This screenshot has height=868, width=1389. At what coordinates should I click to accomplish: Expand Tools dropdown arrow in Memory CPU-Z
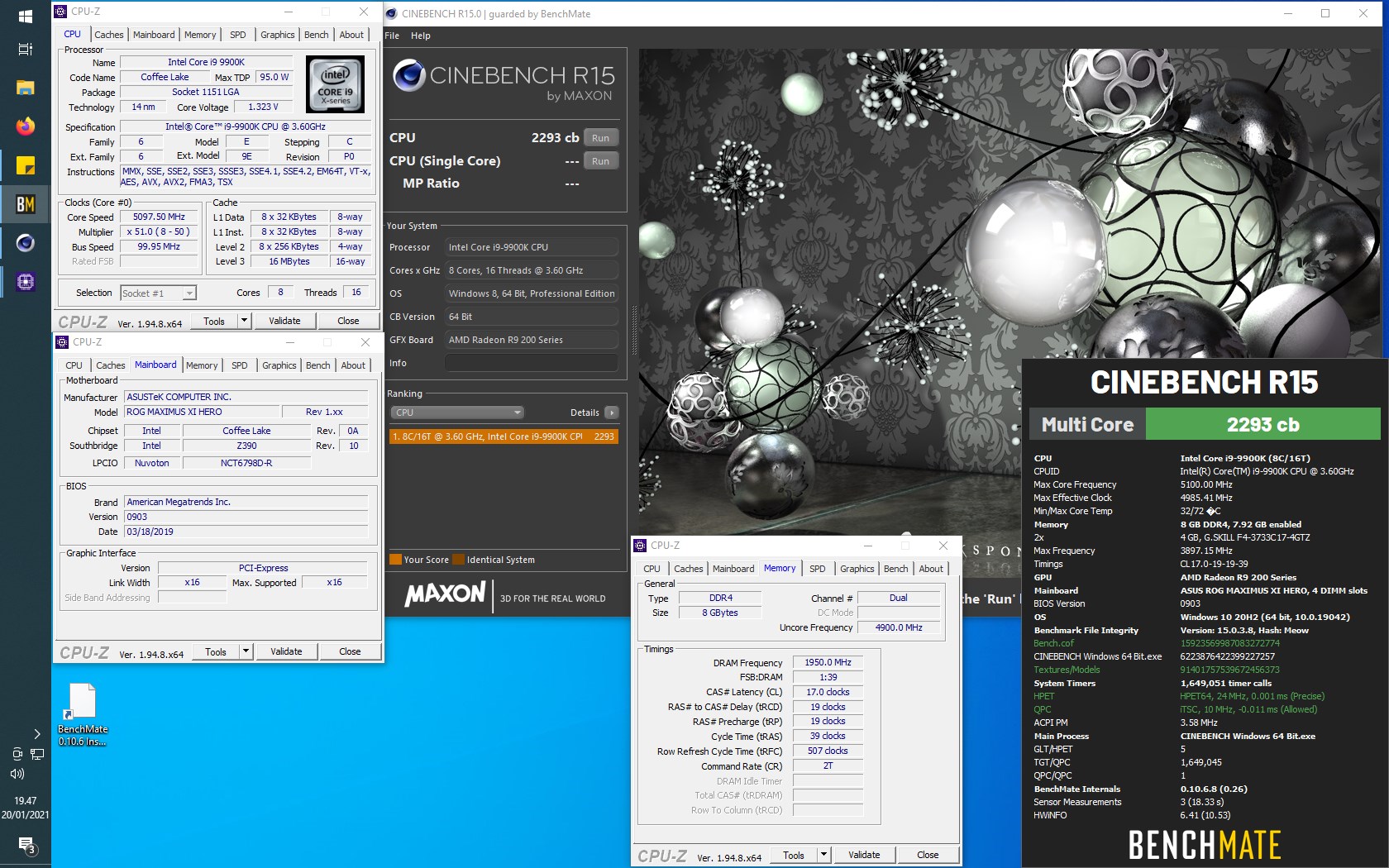click(823, 855)
